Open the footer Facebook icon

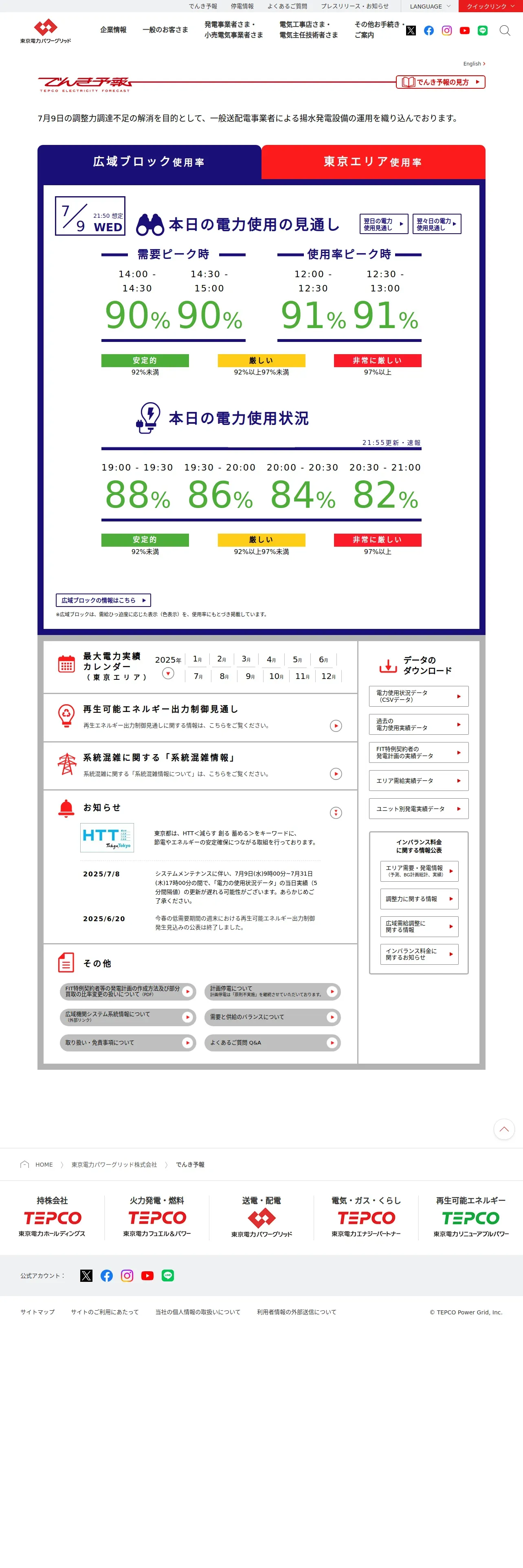tap(107, 1275)
